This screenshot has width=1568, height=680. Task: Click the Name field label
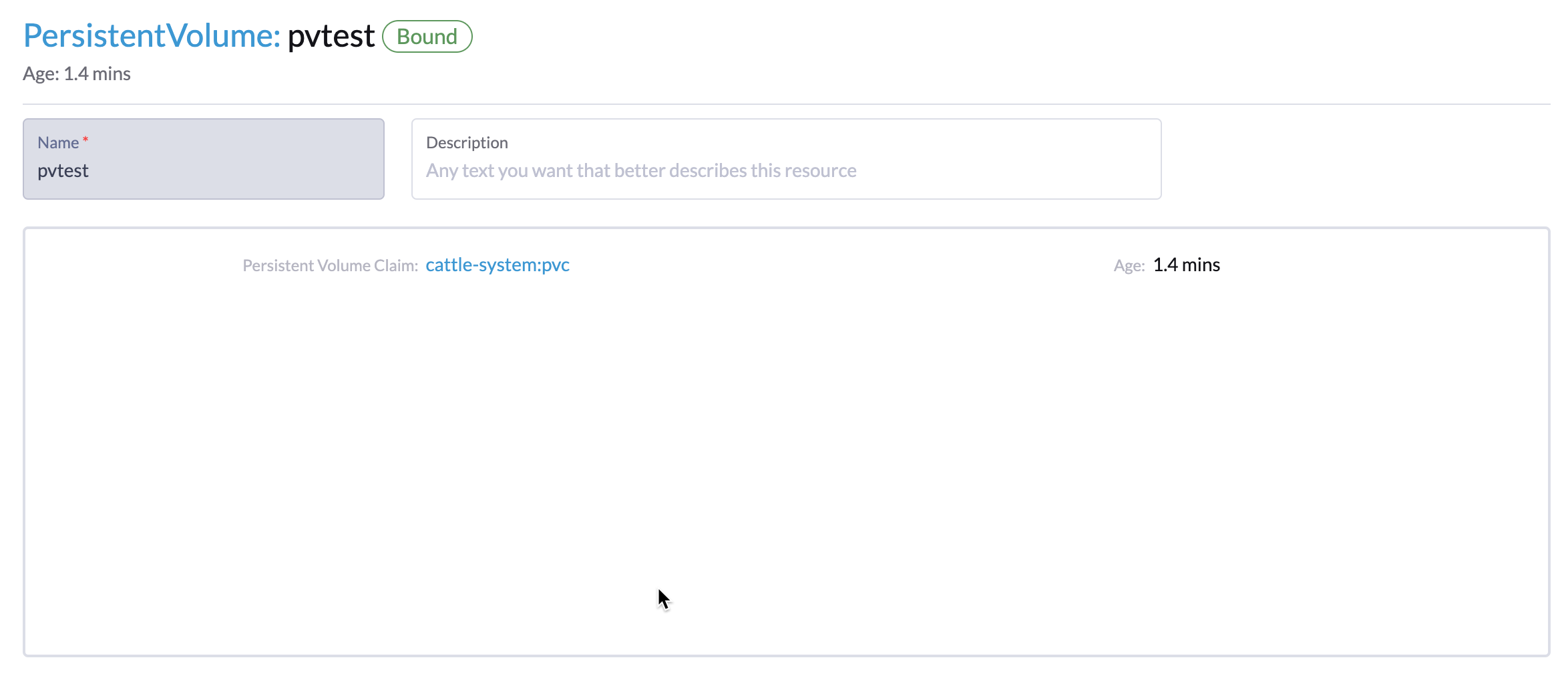click(x=57, y=142)
